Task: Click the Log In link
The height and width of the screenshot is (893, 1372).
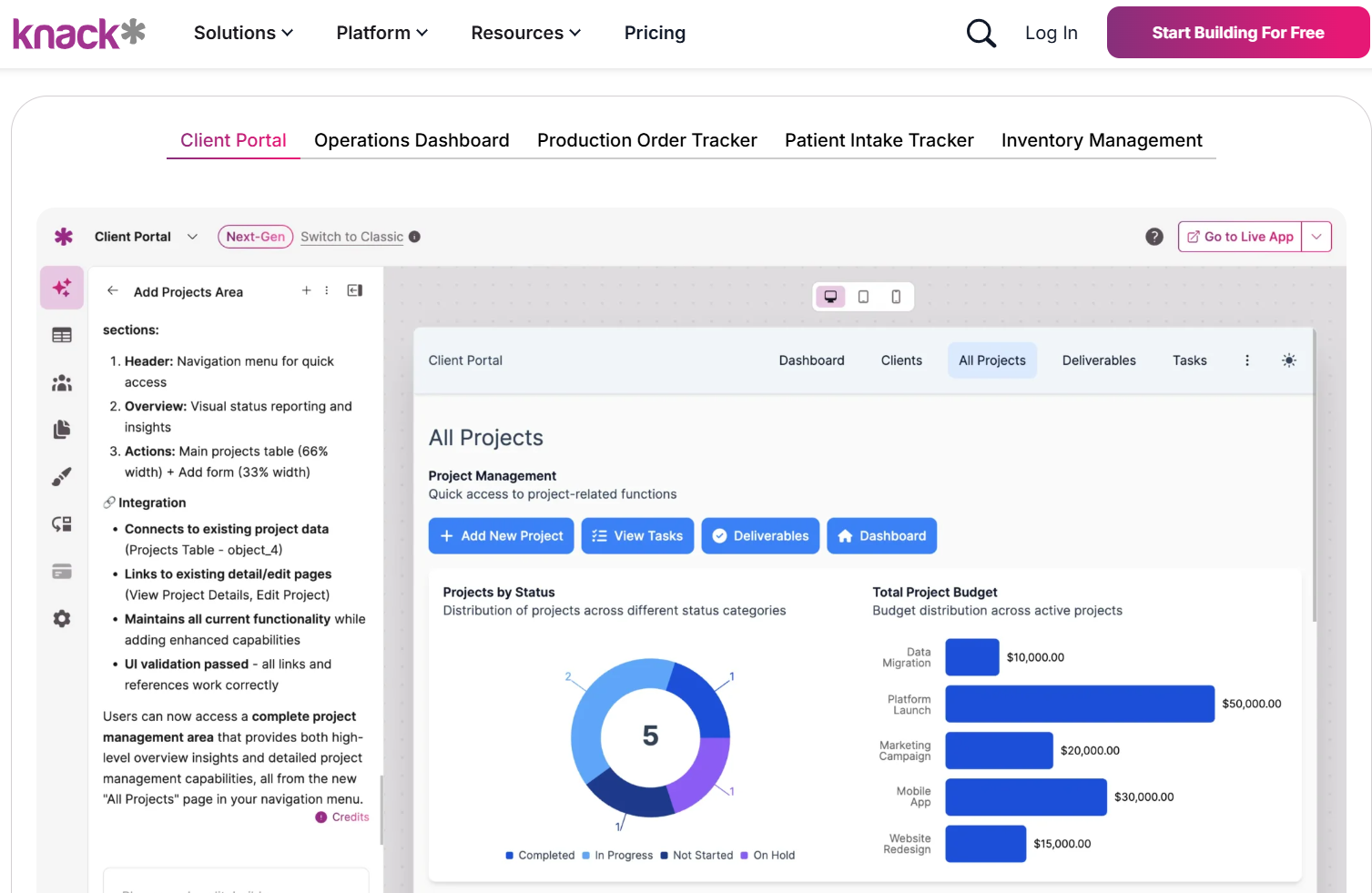Action: click(x=1052, y=34)
